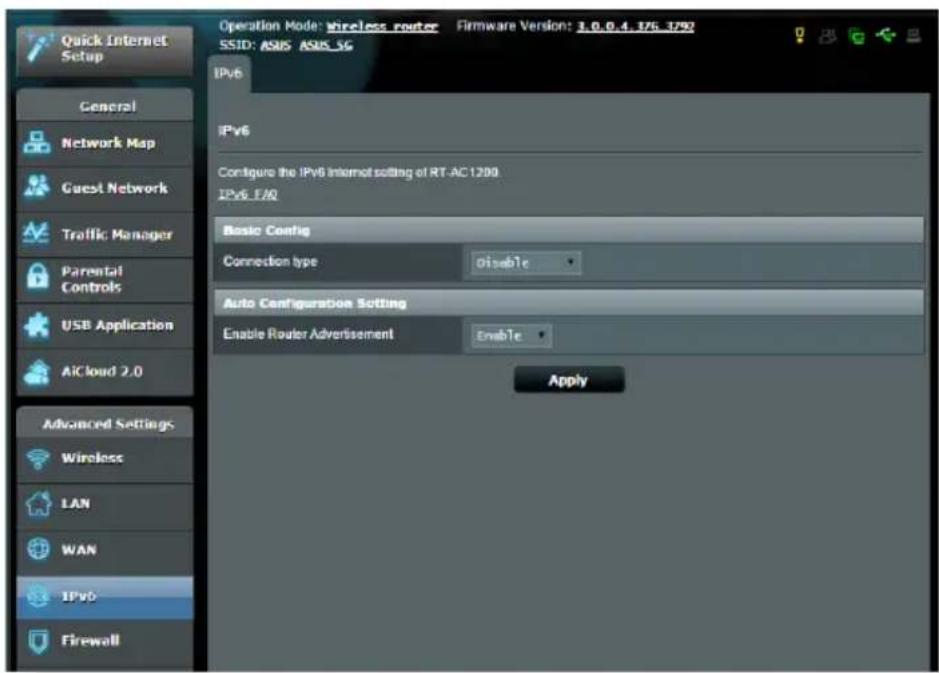
Task: Click the Traffic Manager graph icon
Action: (36, 233)
